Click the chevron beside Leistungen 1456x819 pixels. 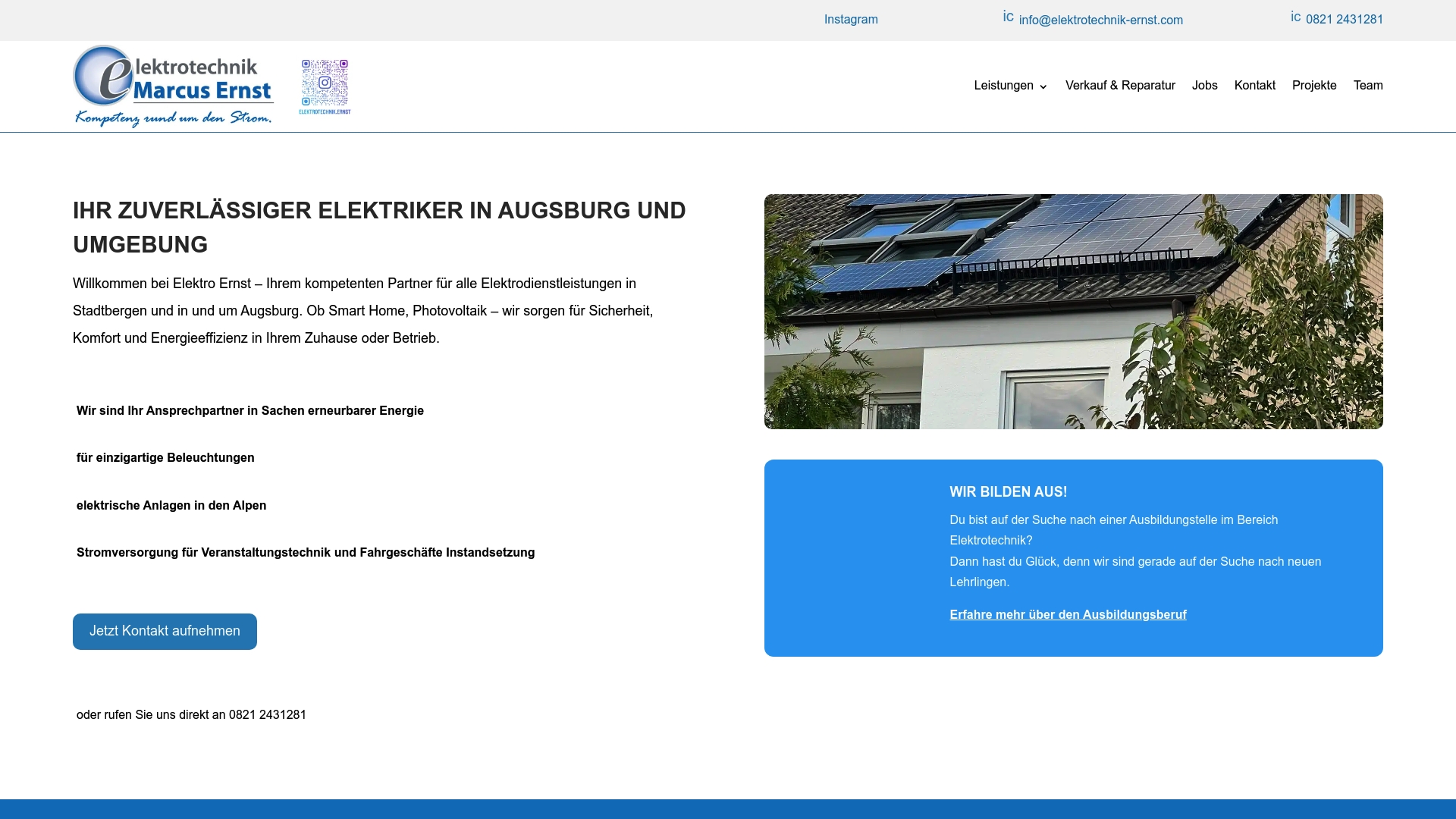click(1044, 87)
